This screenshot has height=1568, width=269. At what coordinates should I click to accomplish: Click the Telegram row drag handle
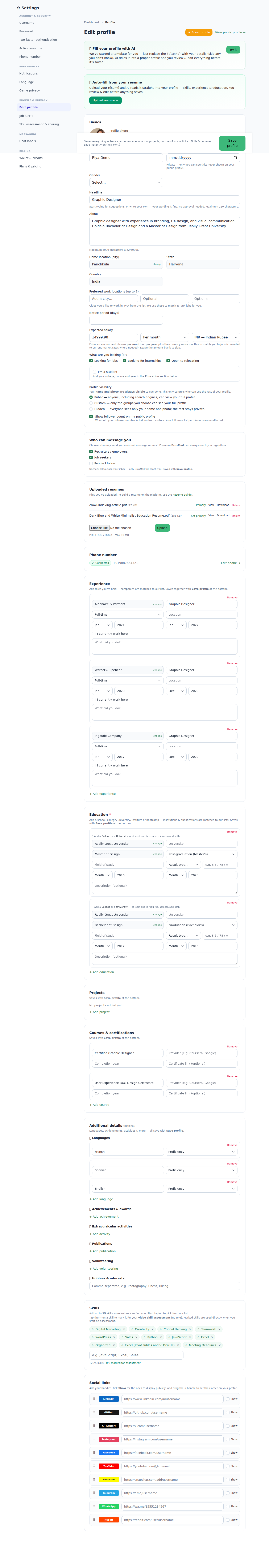pyautogui.click(x=94, y=1492)
